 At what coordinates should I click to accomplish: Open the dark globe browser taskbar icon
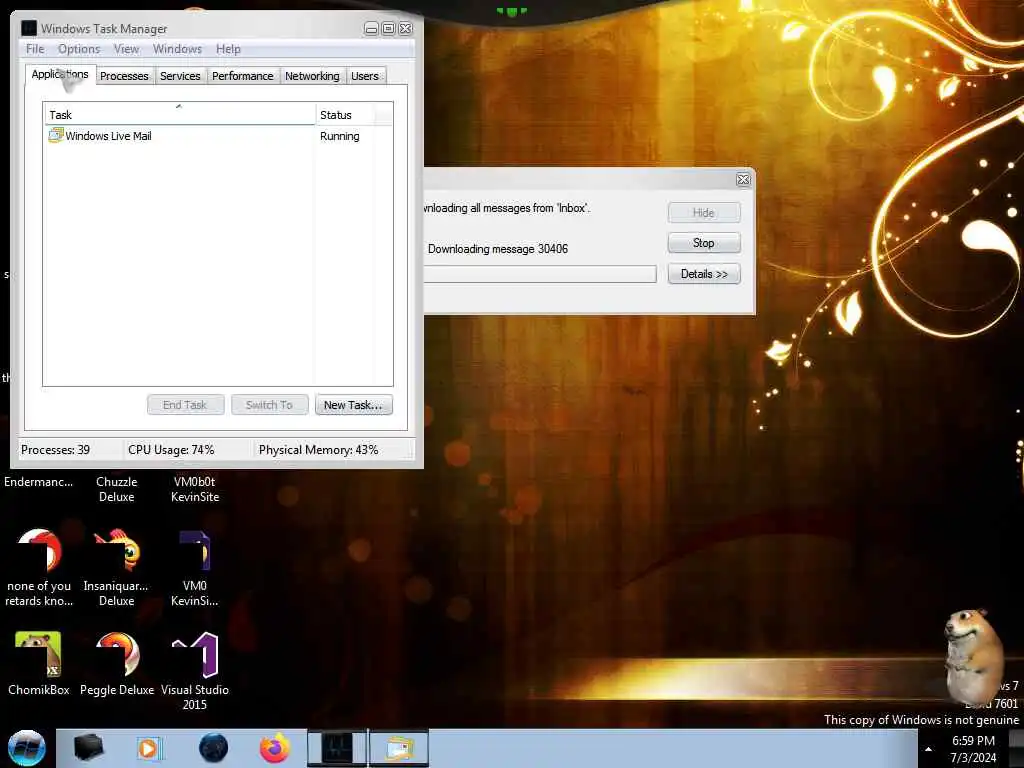point(213,748)
